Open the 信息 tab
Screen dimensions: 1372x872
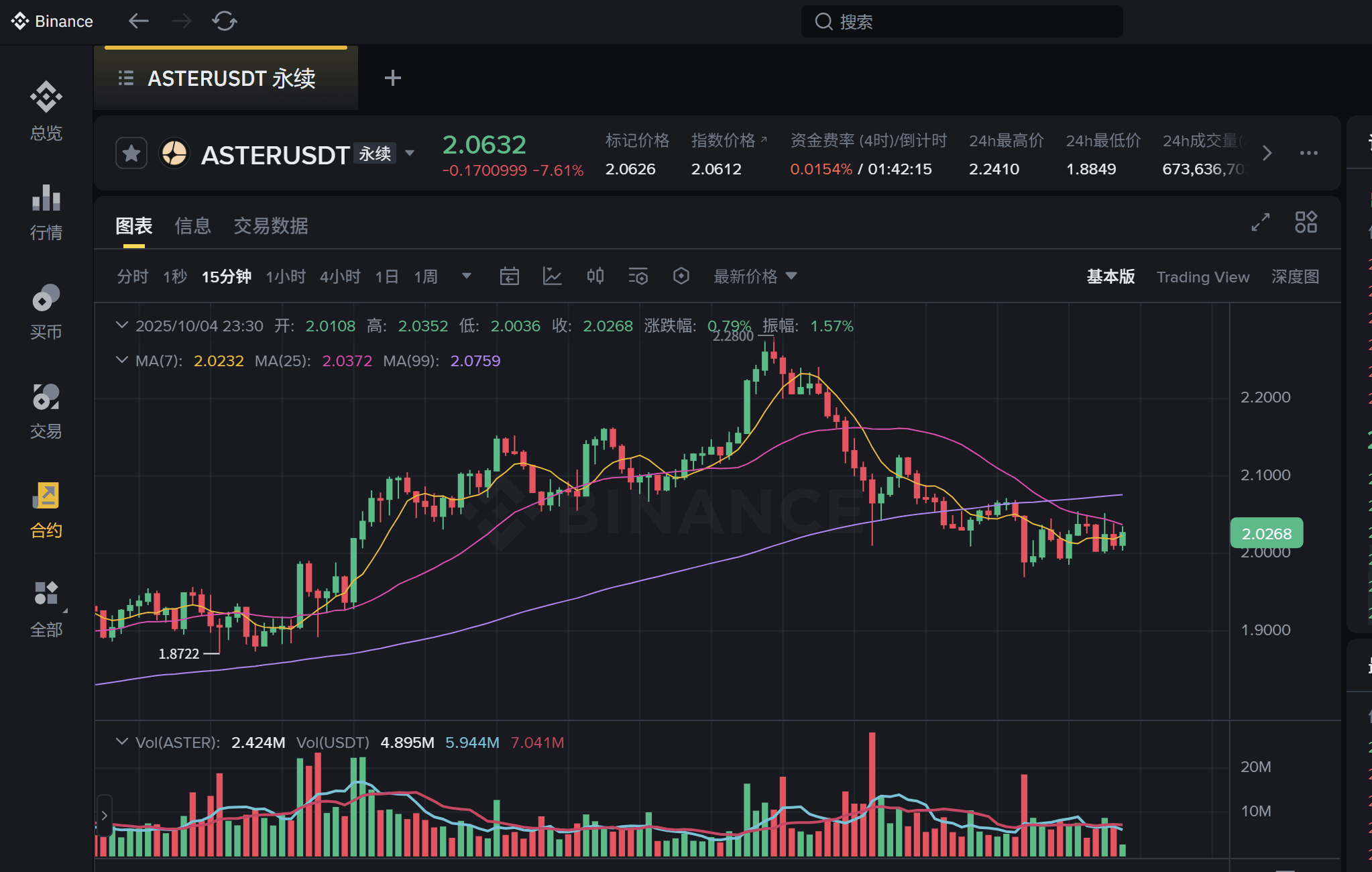click(x=192, y=226)
